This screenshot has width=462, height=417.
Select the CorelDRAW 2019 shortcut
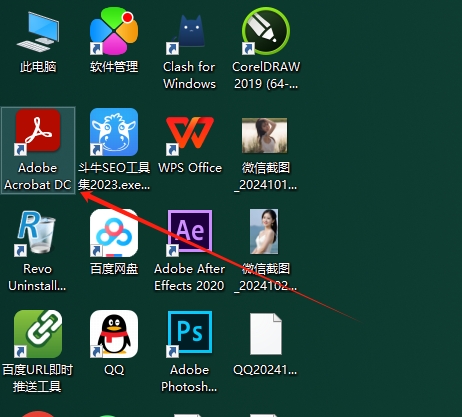266,31
